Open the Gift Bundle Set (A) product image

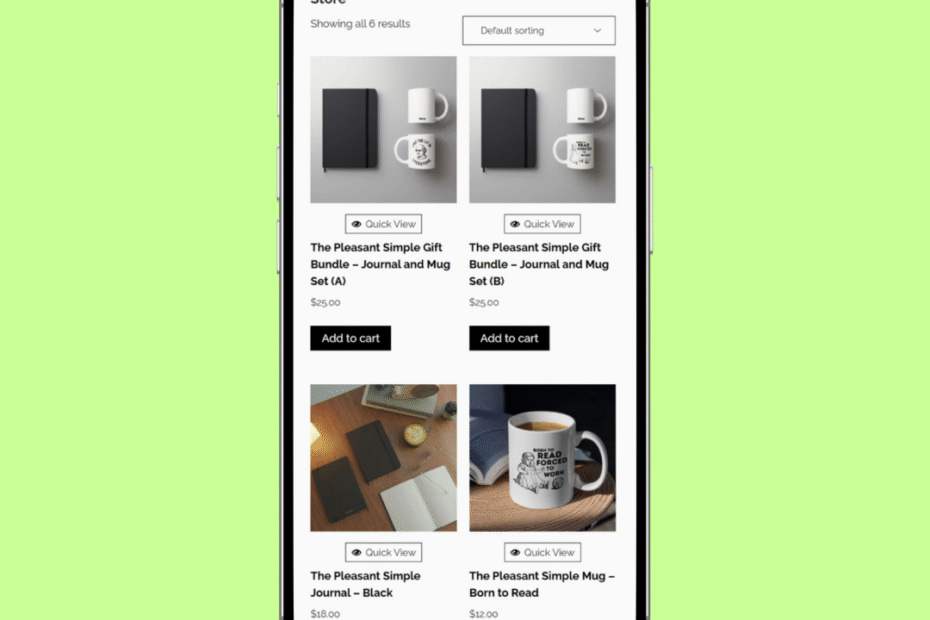tap(383, 129)
